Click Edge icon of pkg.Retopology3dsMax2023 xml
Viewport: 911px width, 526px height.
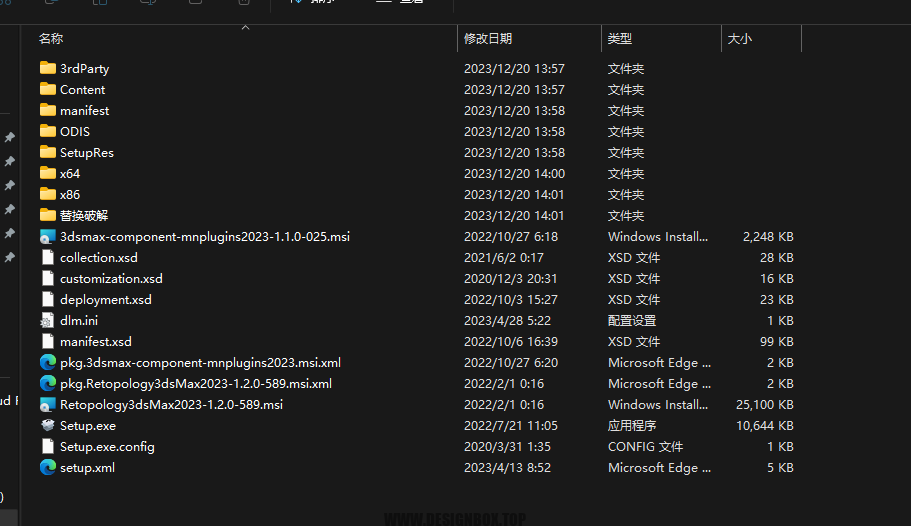(x=48, y=384)
